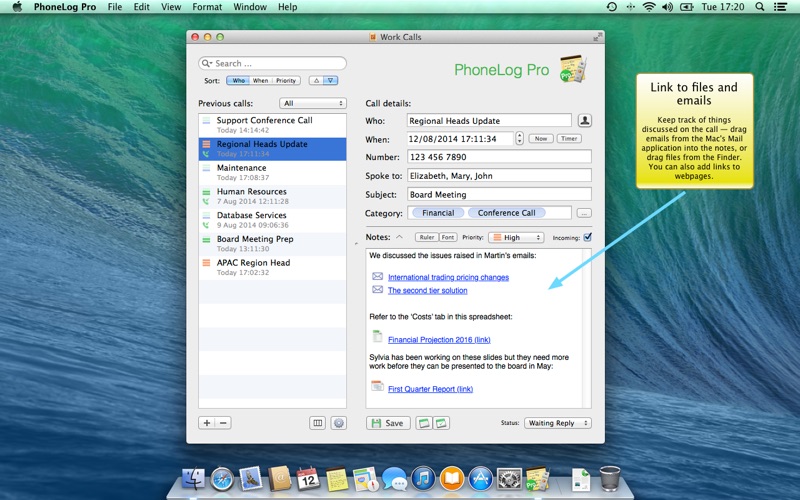800x500 pixels.
Task: Open the Format menu
Action: 207,7
